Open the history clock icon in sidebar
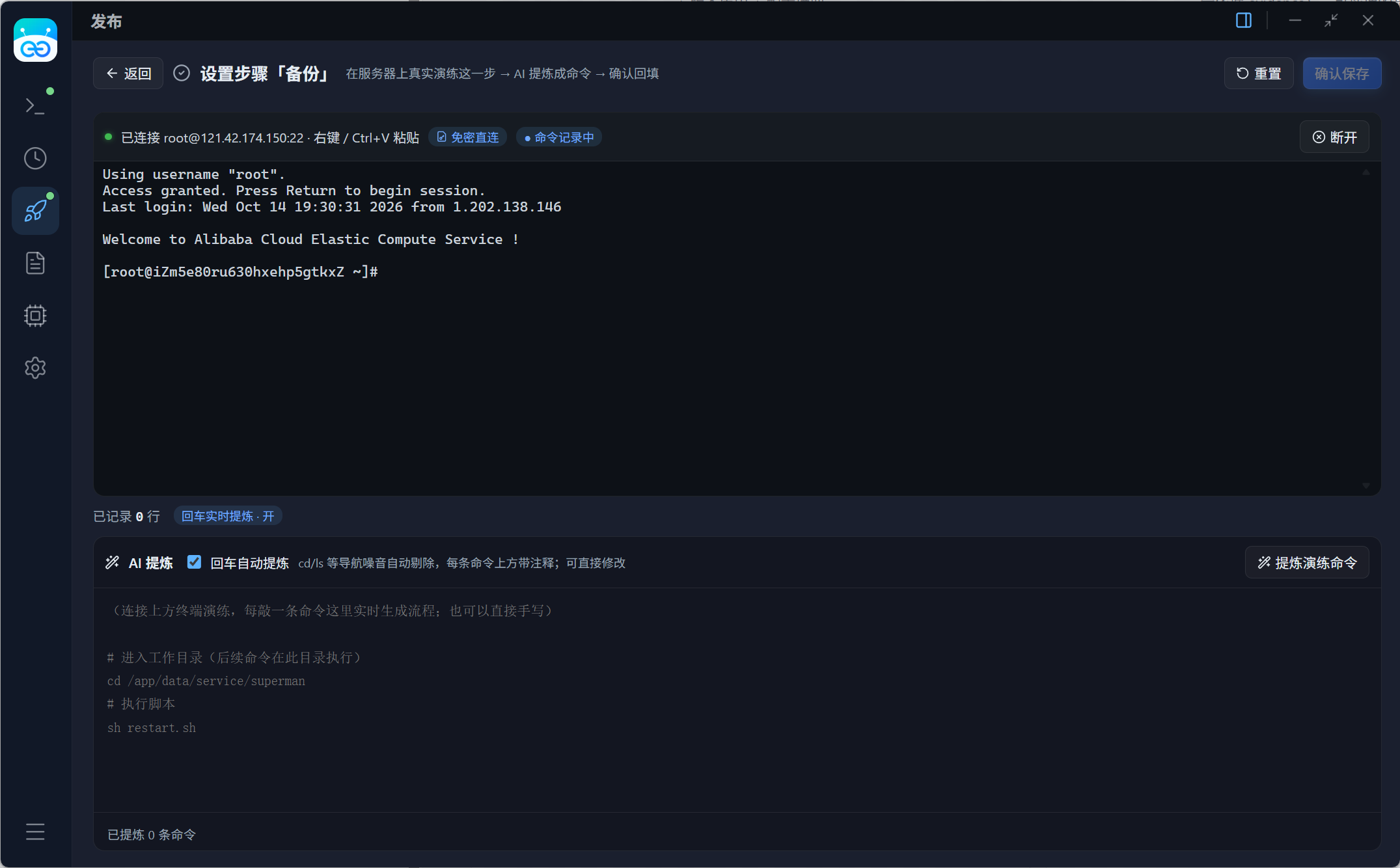This screenshot has height=868, width=1400. pos(35,158)
